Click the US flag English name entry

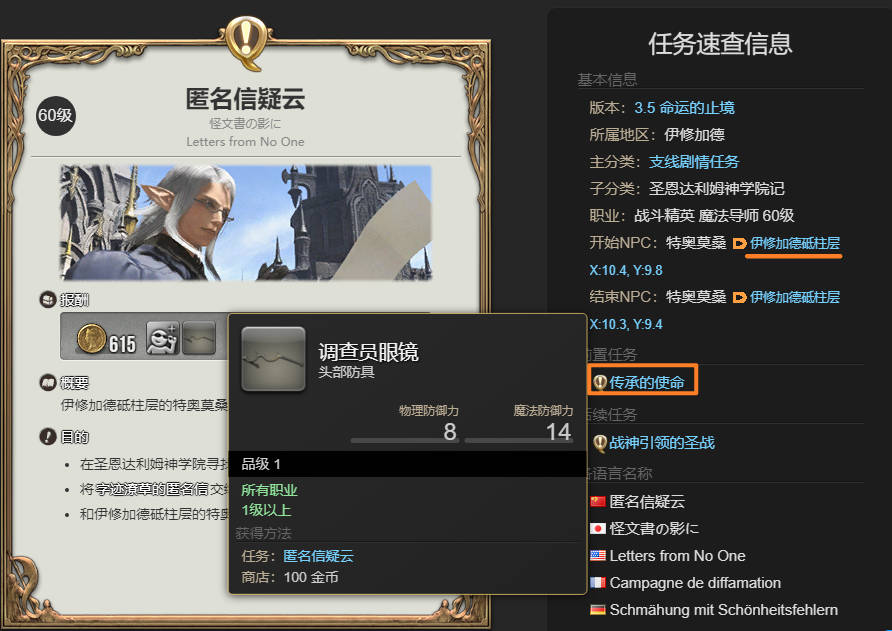click(668, 556)
